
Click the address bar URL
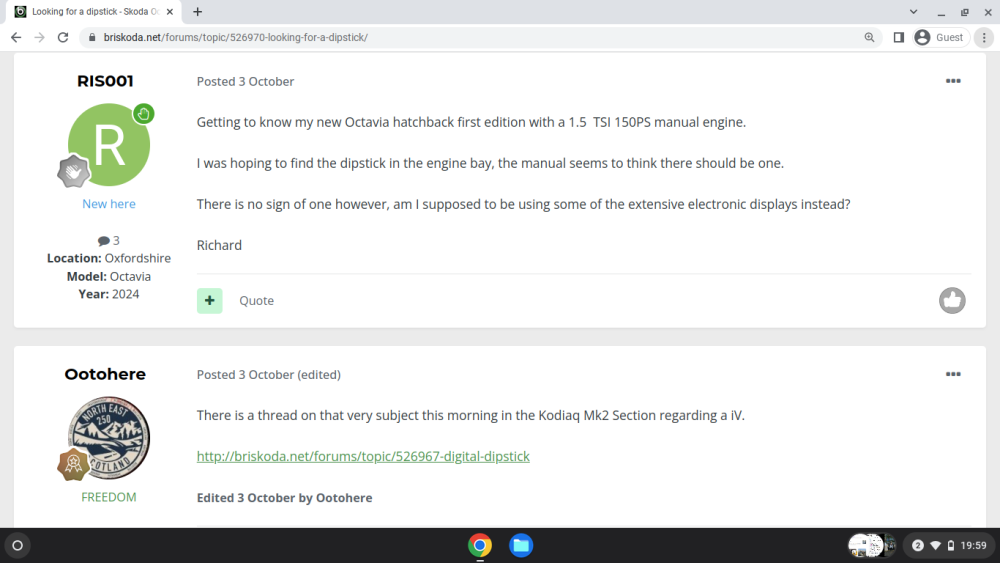point(235,38)
